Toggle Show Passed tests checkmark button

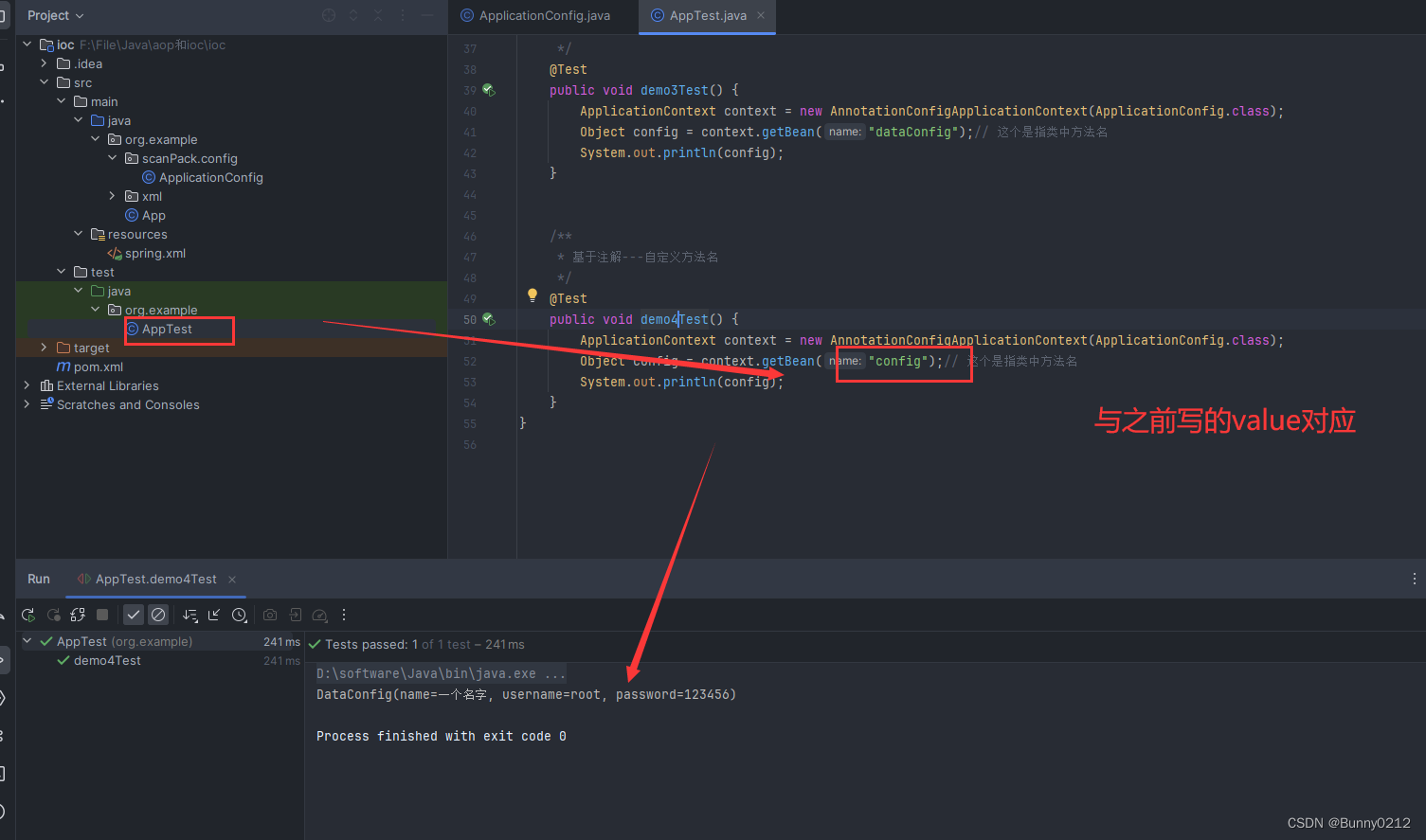[134, 615]
